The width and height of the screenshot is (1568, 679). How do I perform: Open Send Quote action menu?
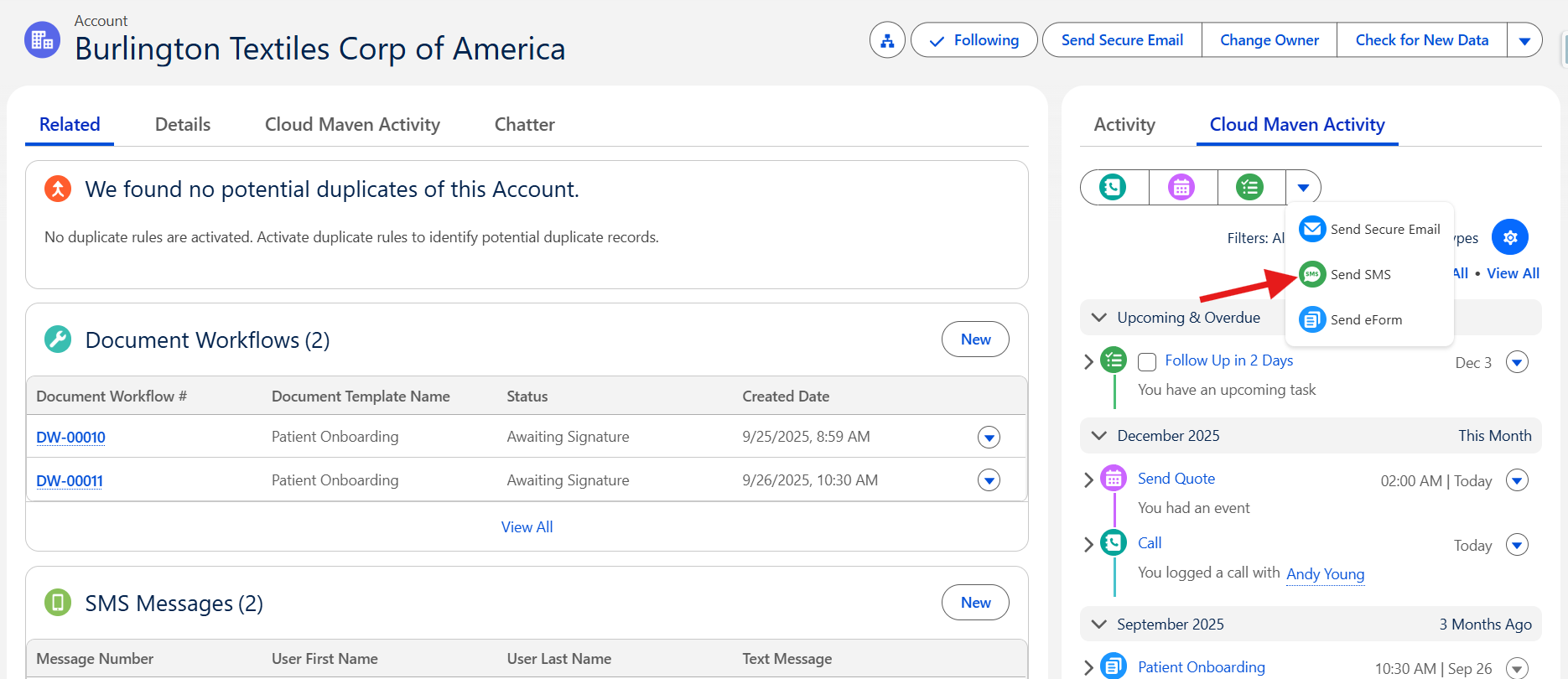click(1518, 480)
